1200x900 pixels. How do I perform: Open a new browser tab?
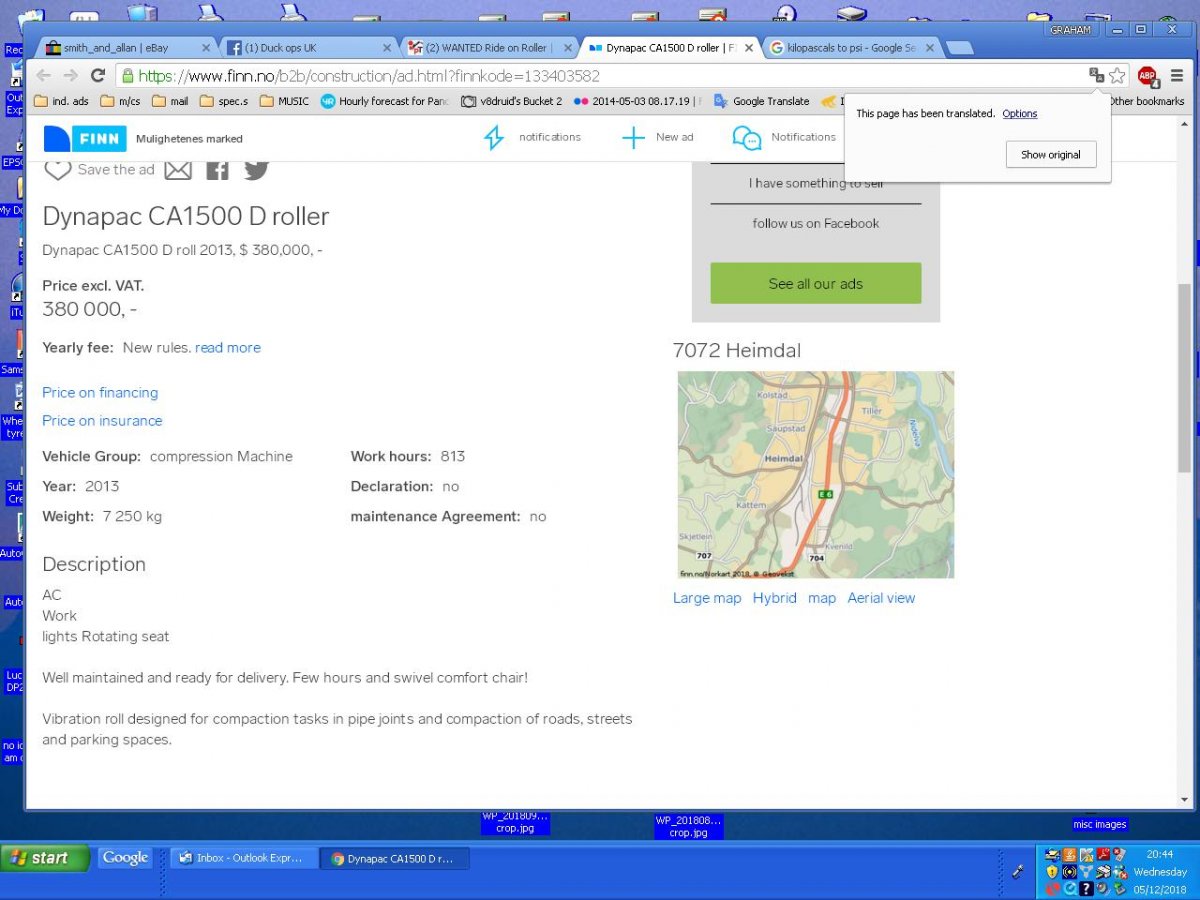click(x=959, y=48)
